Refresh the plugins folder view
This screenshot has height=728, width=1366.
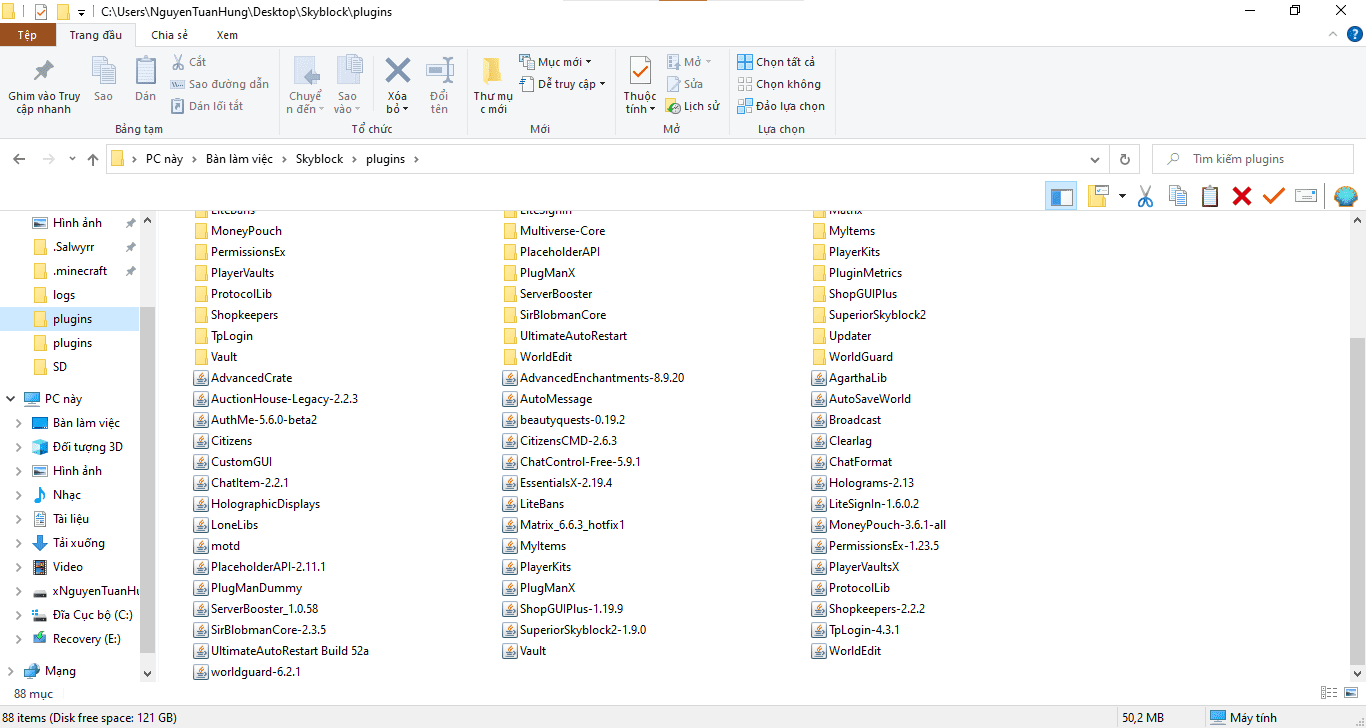coord(1125,159)
